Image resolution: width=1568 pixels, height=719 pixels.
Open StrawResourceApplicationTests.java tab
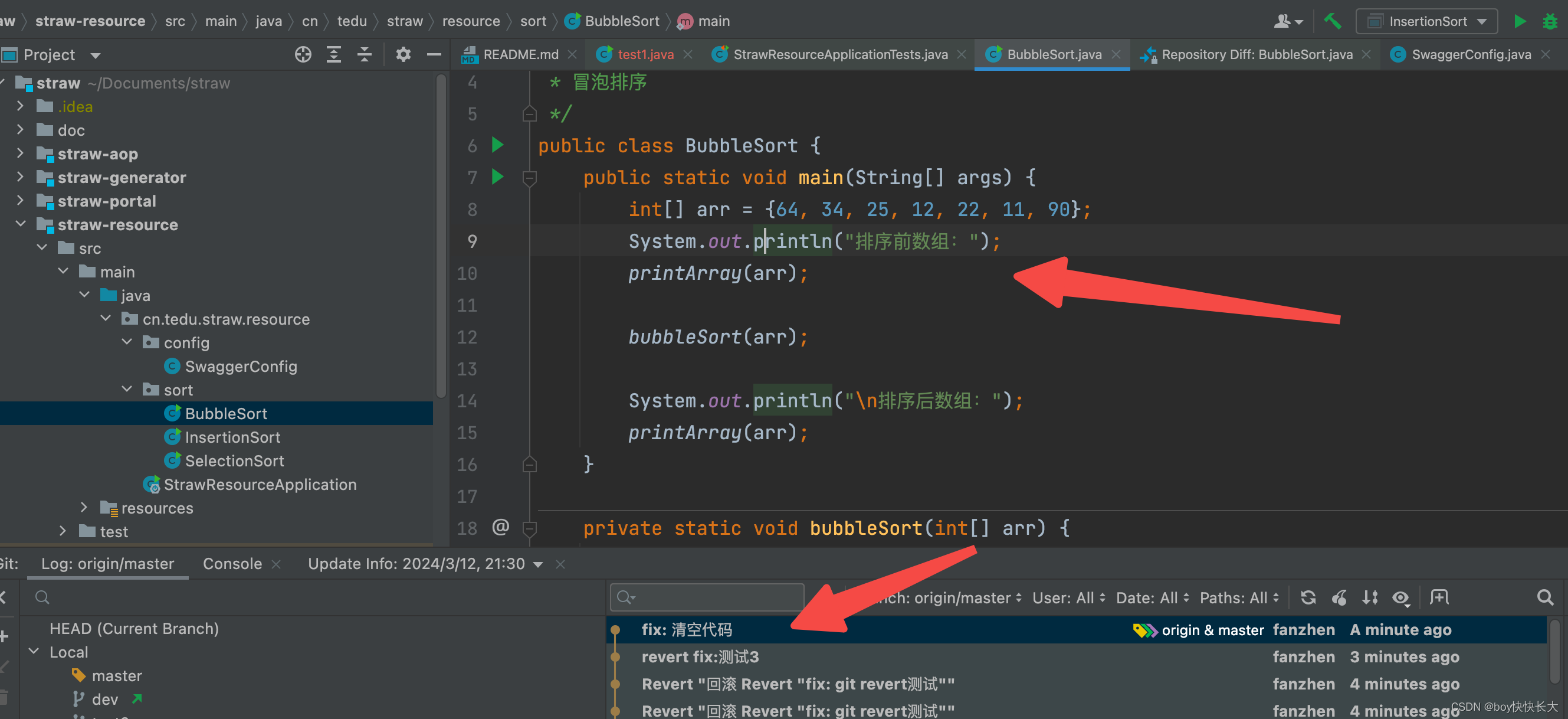(x=839, y=55)
